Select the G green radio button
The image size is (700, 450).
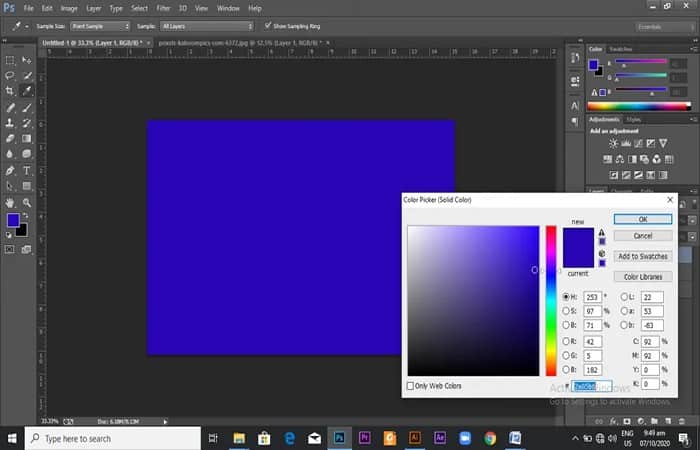point(566,355)
